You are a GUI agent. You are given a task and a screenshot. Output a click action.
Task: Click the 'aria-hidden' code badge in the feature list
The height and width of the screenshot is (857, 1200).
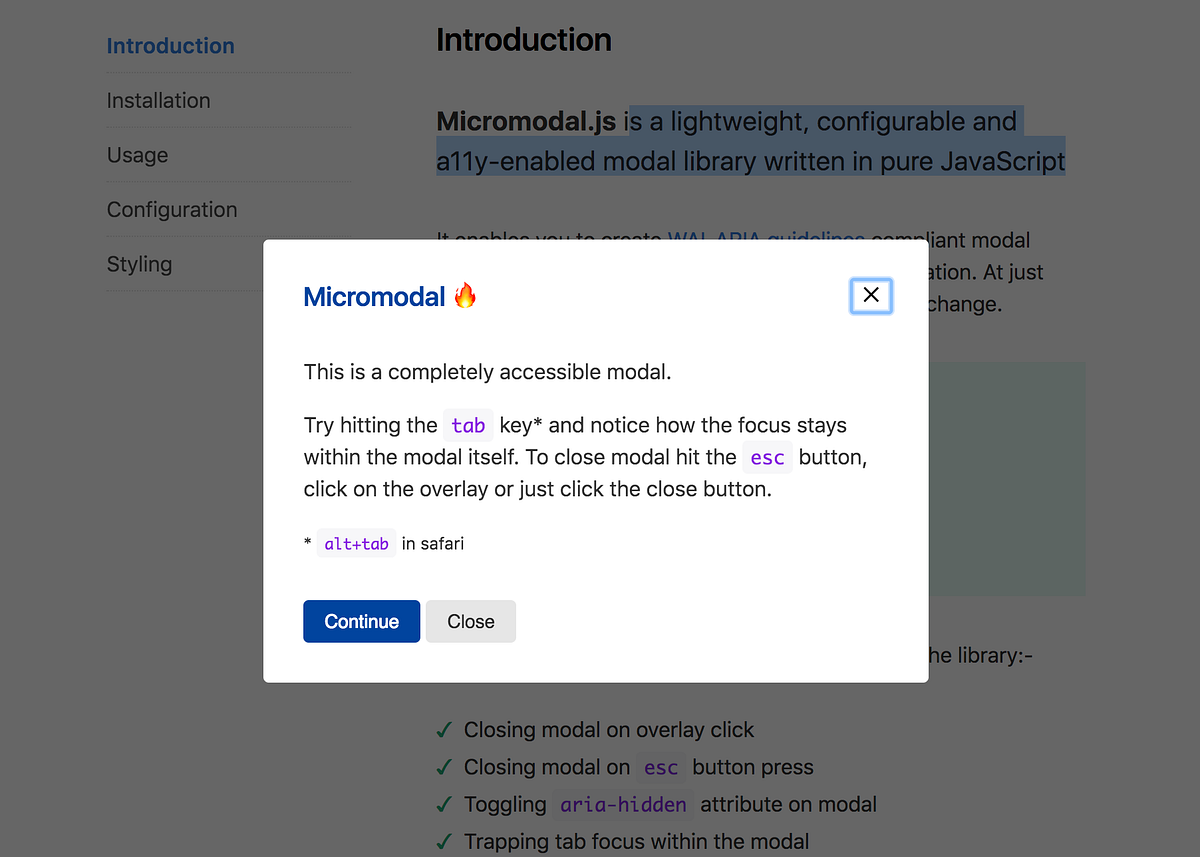pyautogui.click(x=622, y=804)
